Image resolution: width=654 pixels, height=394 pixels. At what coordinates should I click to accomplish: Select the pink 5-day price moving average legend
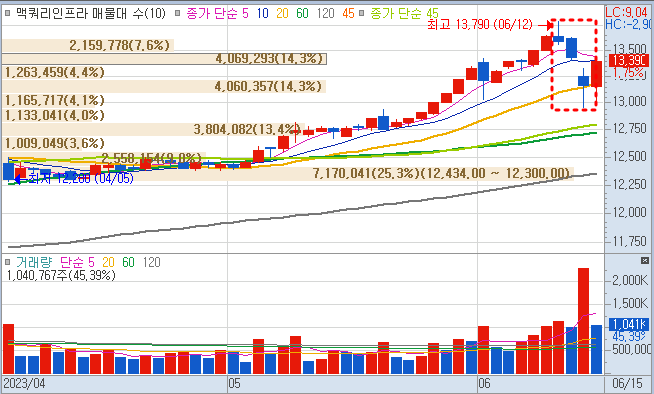pos(217,13)
